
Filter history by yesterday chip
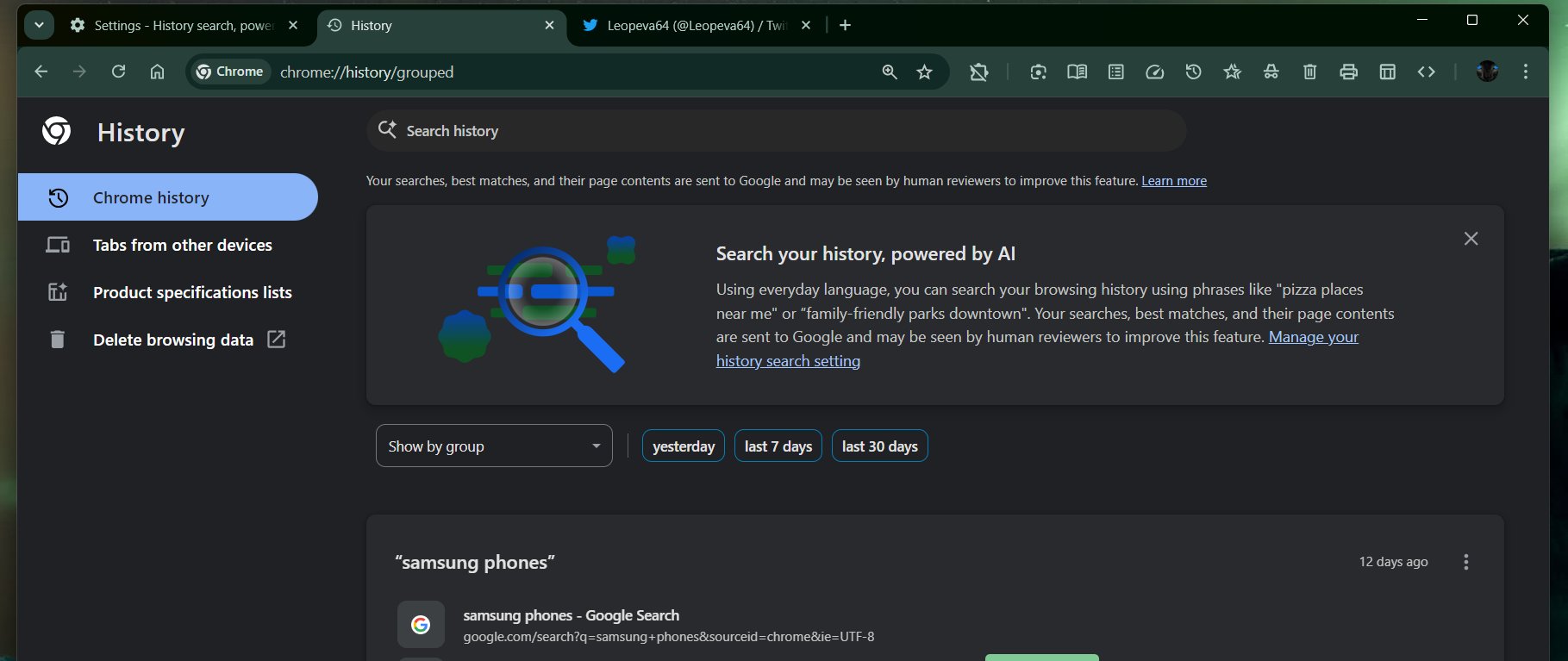(x=684, y=446)
